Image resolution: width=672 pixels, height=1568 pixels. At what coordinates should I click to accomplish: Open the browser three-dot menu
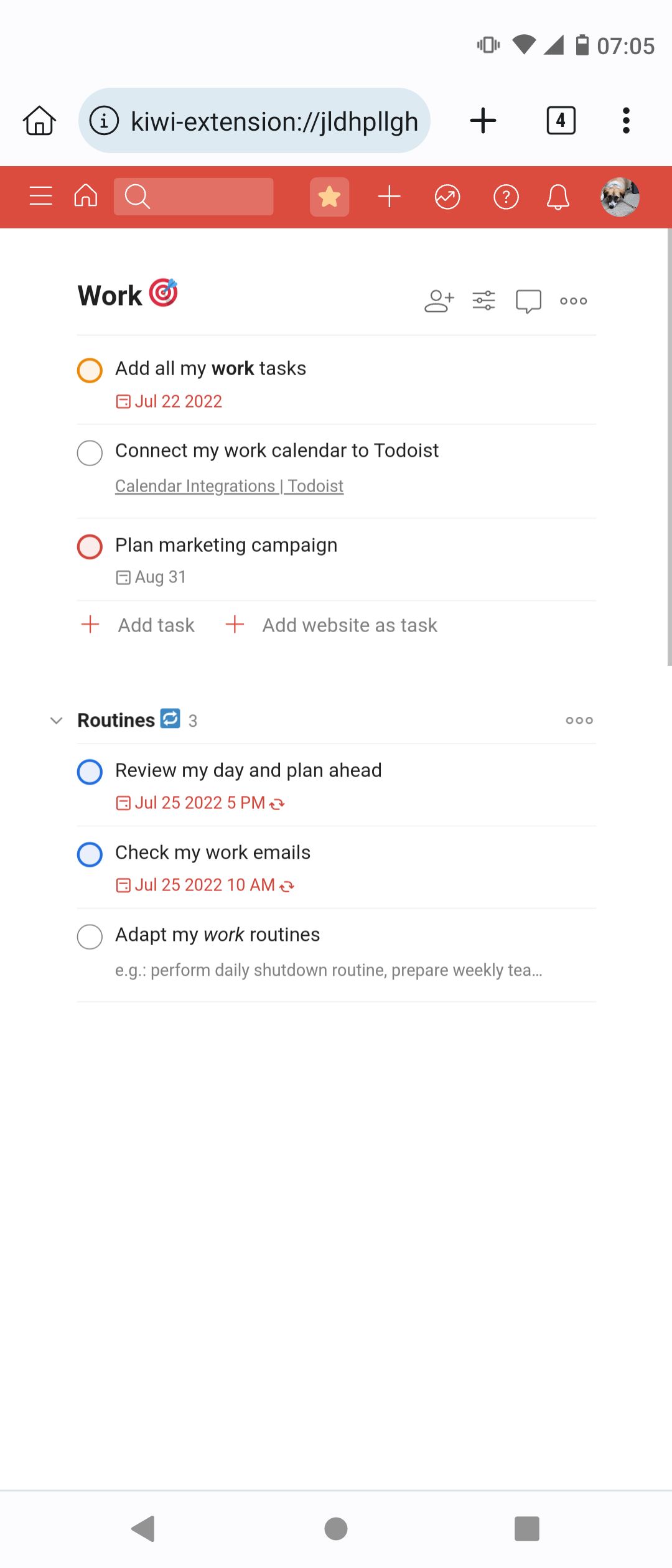coord(625,121)
